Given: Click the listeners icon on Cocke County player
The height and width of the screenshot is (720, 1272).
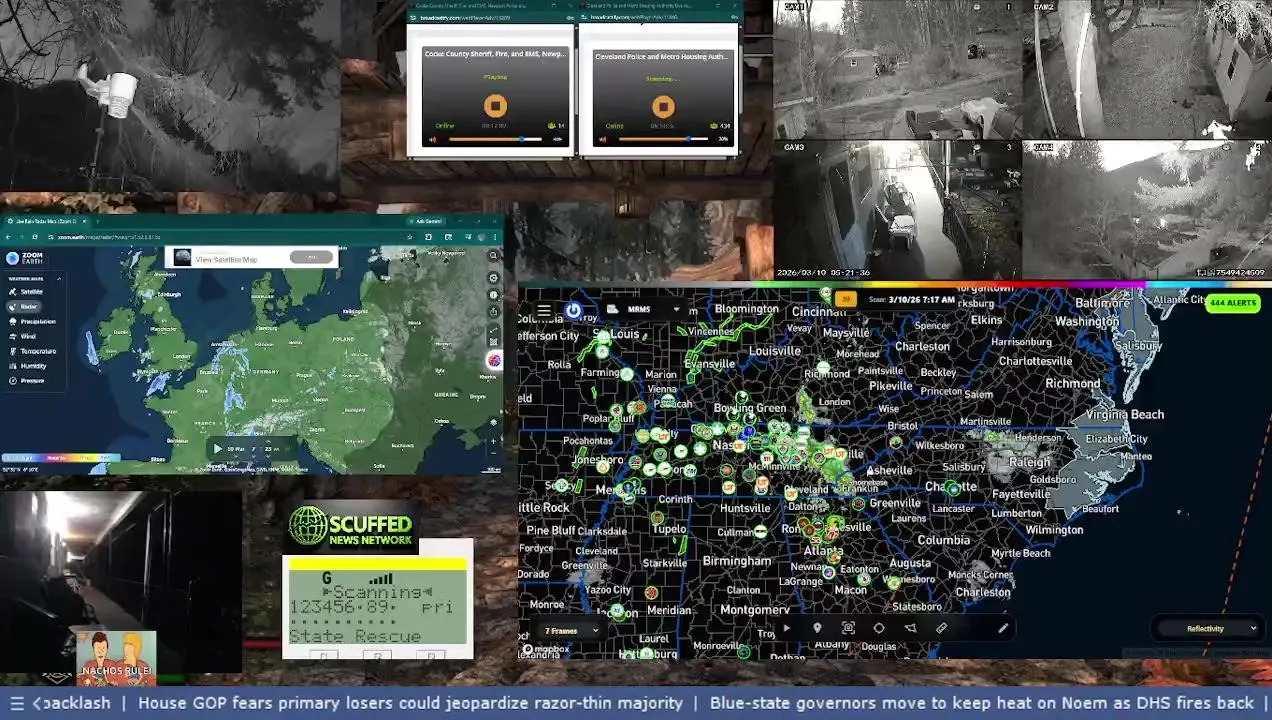Looking at the screenshot, I should [551, 126].
